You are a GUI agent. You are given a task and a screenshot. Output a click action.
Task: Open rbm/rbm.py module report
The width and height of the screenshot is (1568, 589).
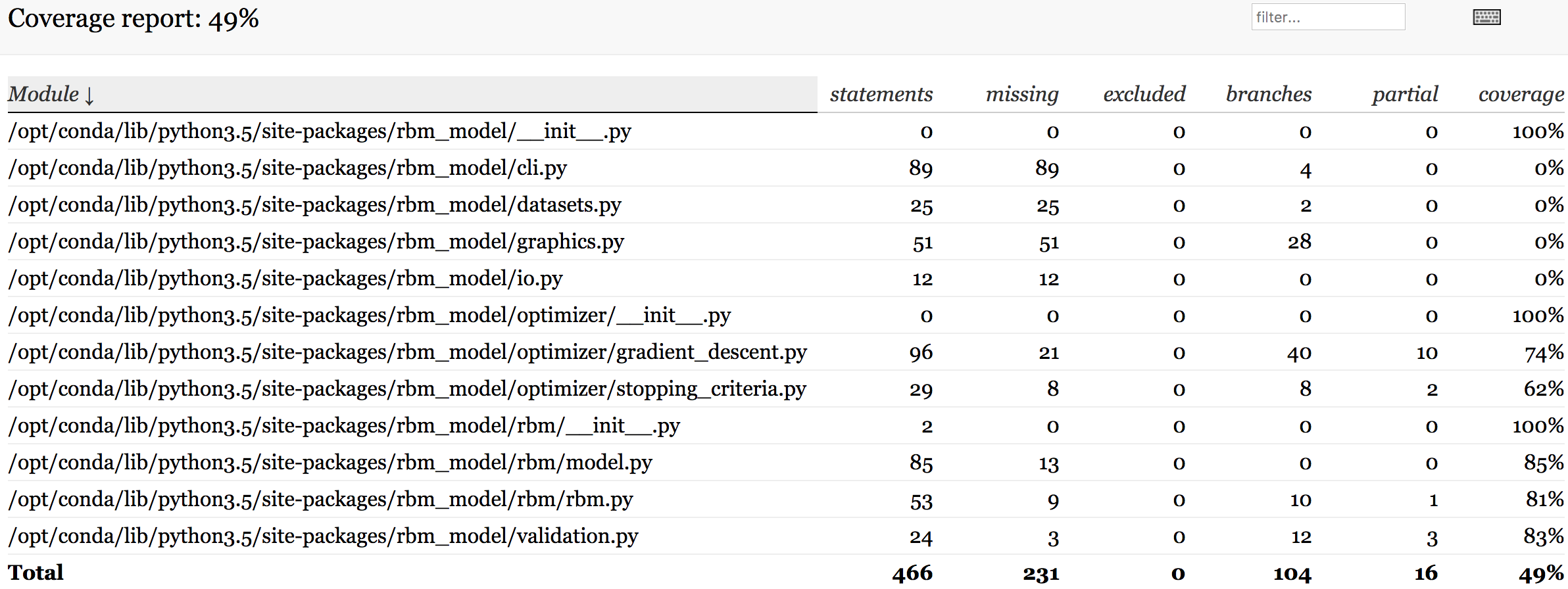[320, 500]
